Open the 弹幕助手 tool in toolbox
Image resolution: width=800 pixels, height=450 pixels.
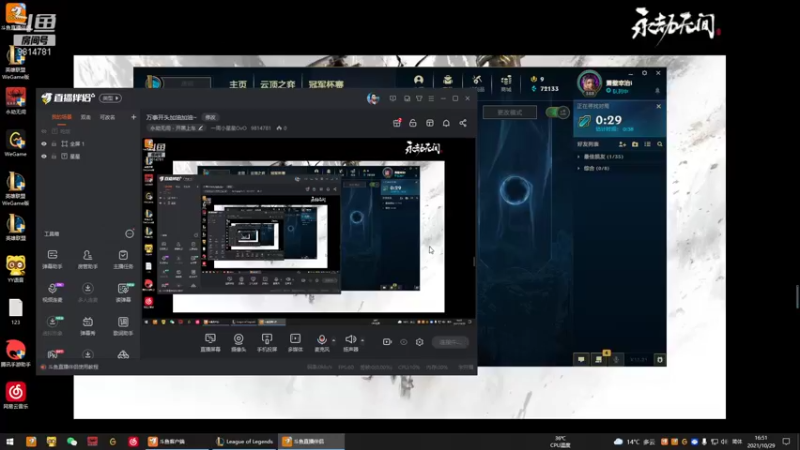click(x=52, y=258)
